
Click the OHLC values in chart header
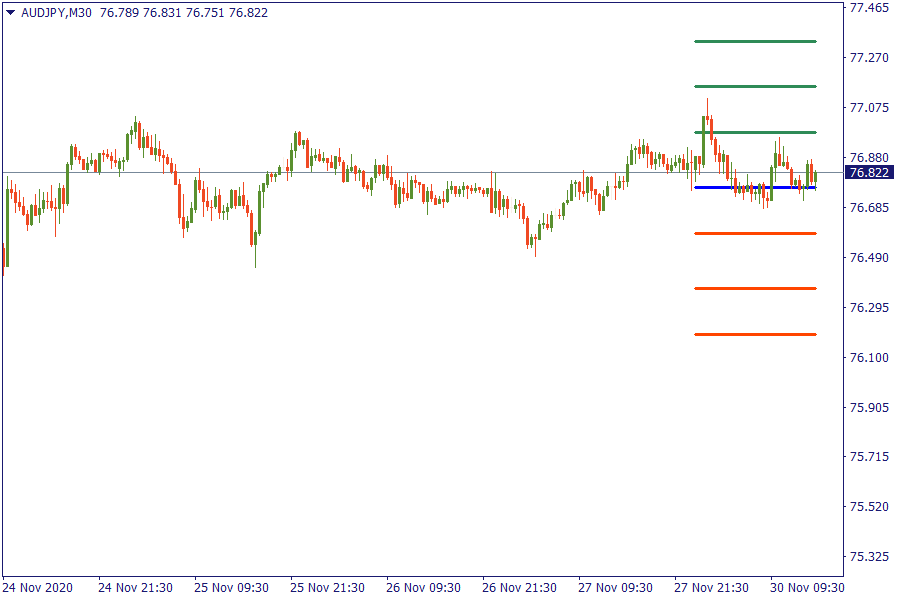click(184, 13)
